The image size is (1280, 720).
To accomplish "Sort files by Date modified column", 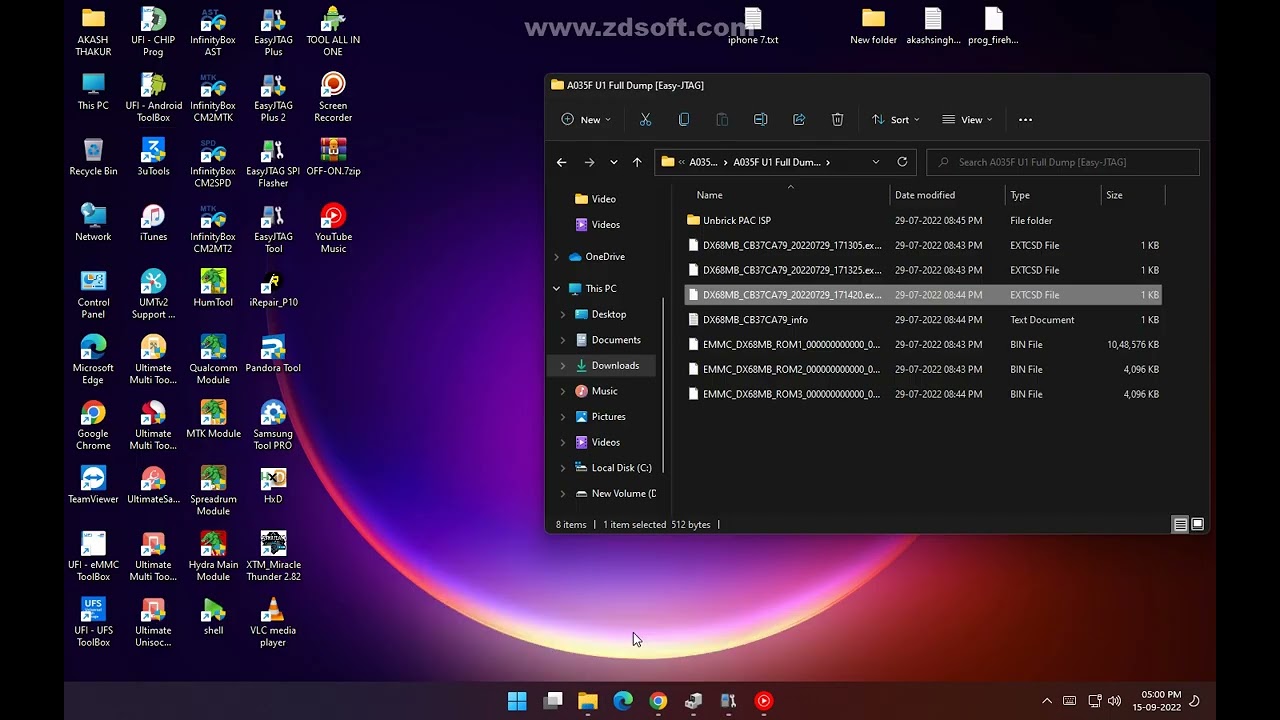I will click(925, 195).
